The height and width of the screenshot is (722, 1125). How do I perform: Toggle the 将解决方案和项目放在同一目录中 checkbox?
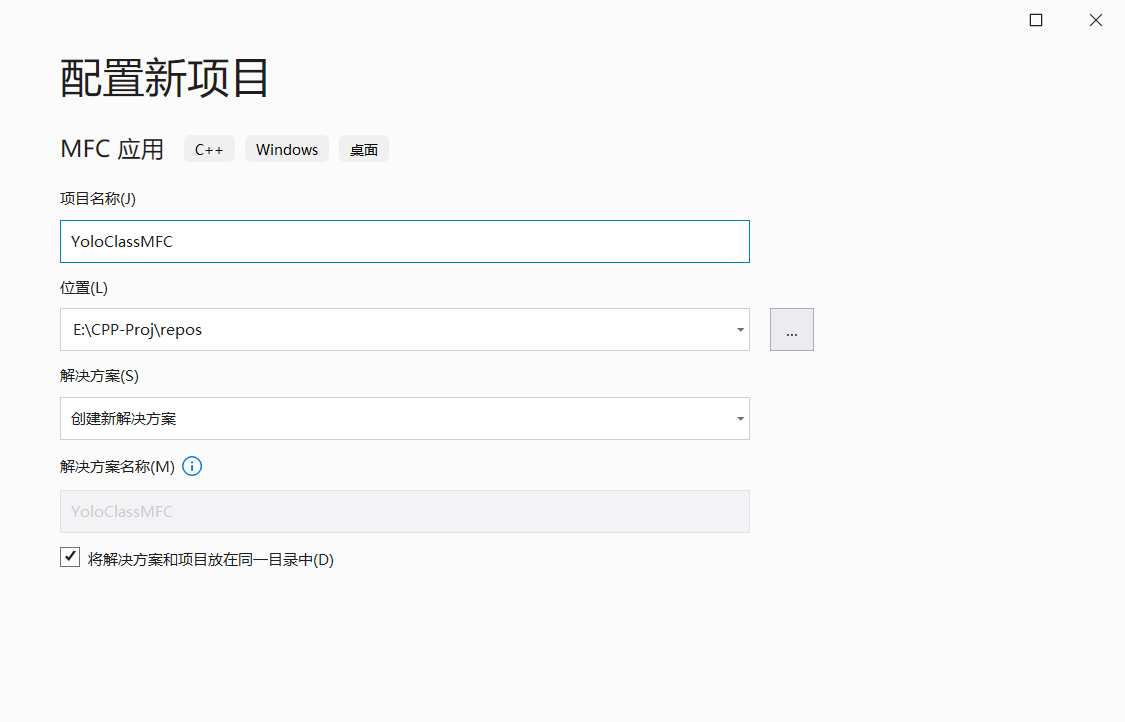click(70, 558)
